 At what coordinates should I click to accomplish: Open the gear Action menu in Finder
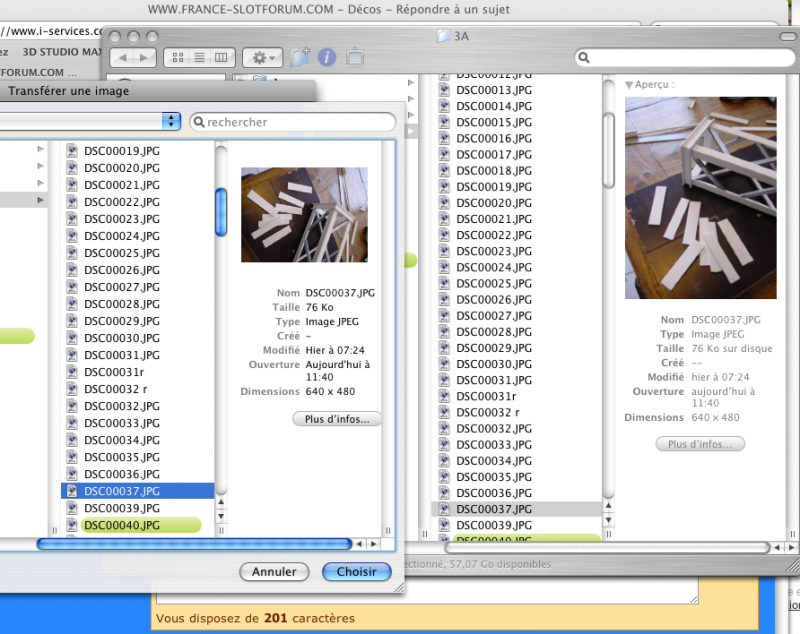pos(264,58)
